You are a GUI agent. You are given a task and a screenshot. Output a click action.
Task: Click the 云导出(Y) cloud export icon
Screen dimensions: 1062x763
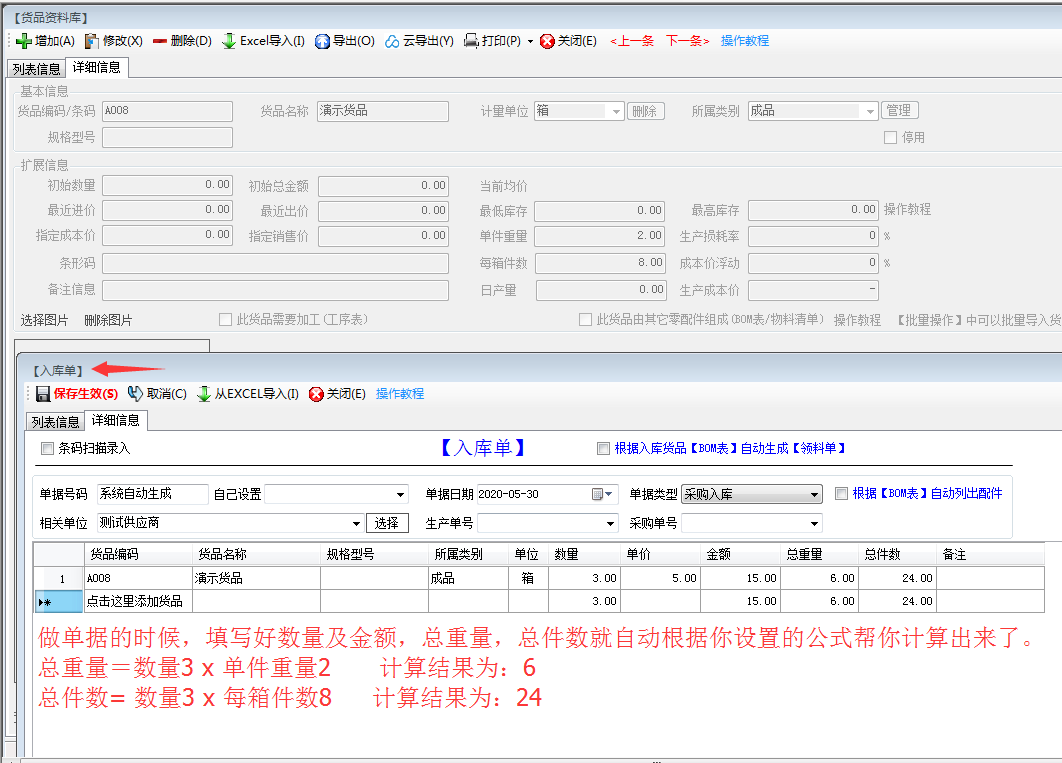click(392, 41)
